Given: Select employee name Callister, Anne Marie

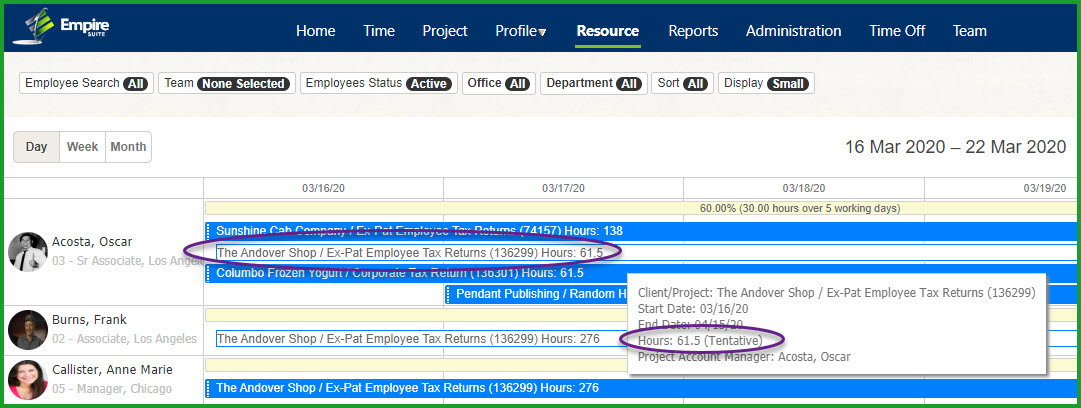Looking at the screenshot, I should coord(112,369).
